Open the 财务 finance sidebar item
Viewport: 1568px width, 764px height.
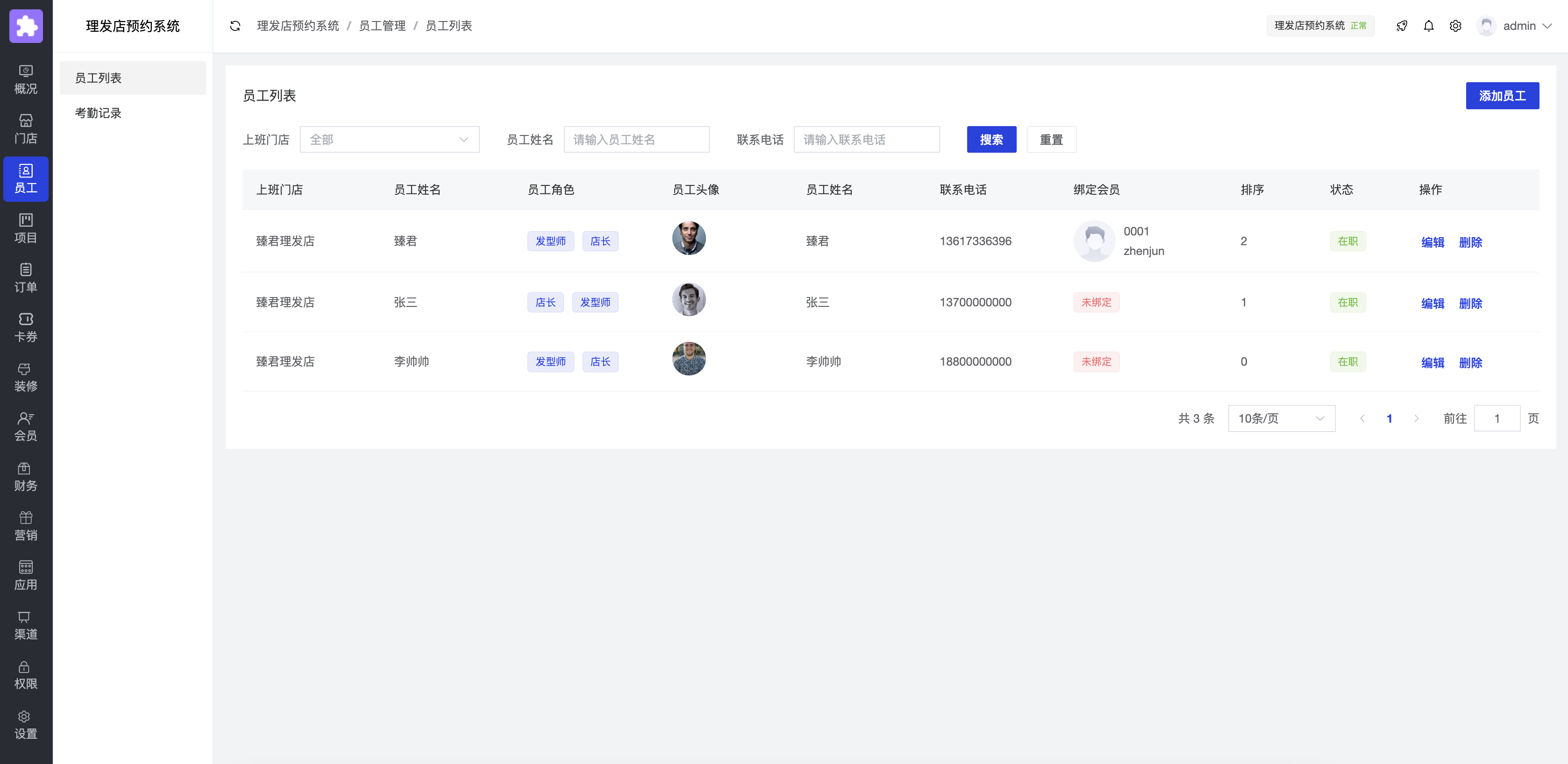(26, 476)
